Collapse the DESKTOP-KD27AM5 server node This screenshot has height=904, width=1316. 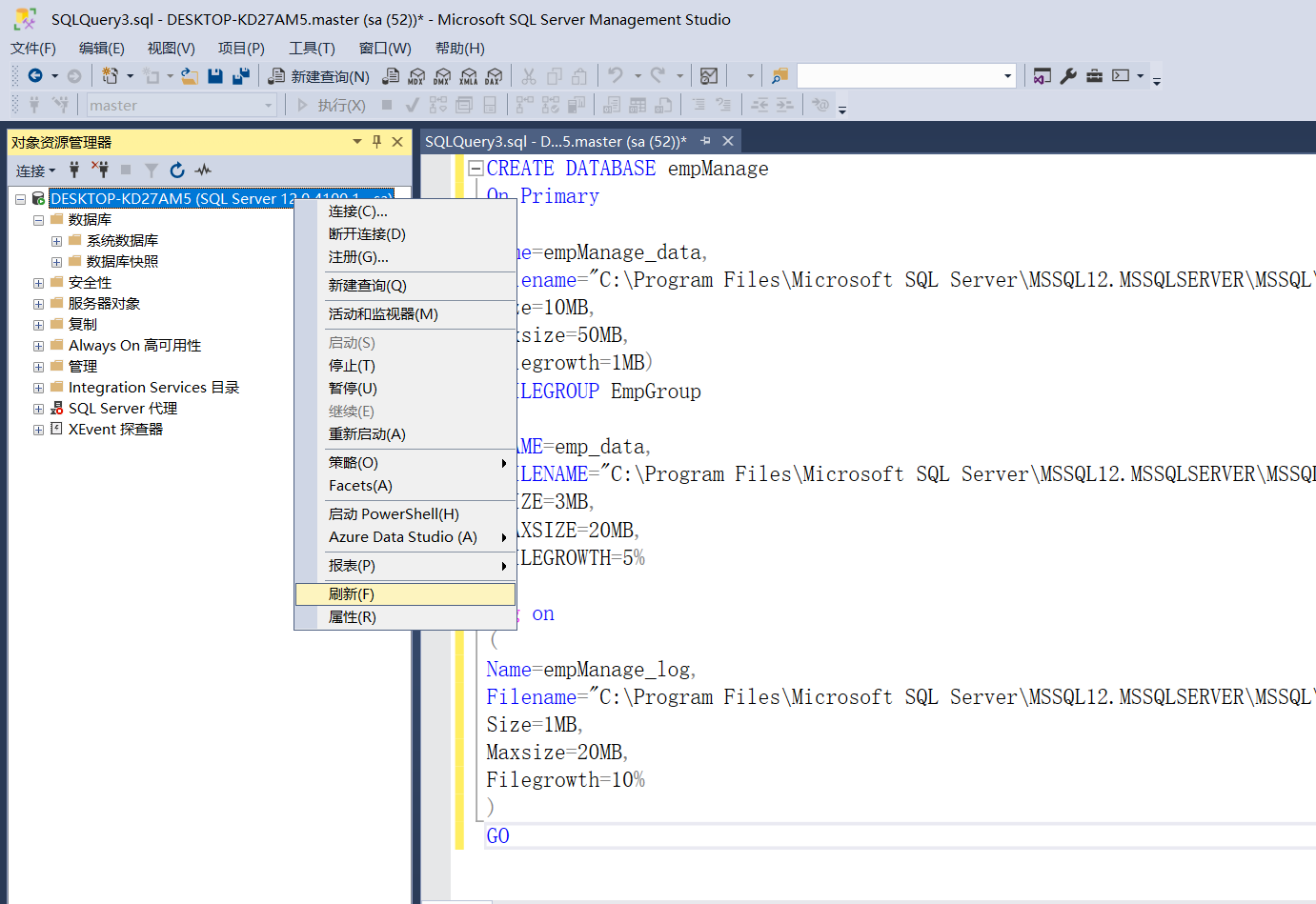pyautogui.click(x=20, y=199)
